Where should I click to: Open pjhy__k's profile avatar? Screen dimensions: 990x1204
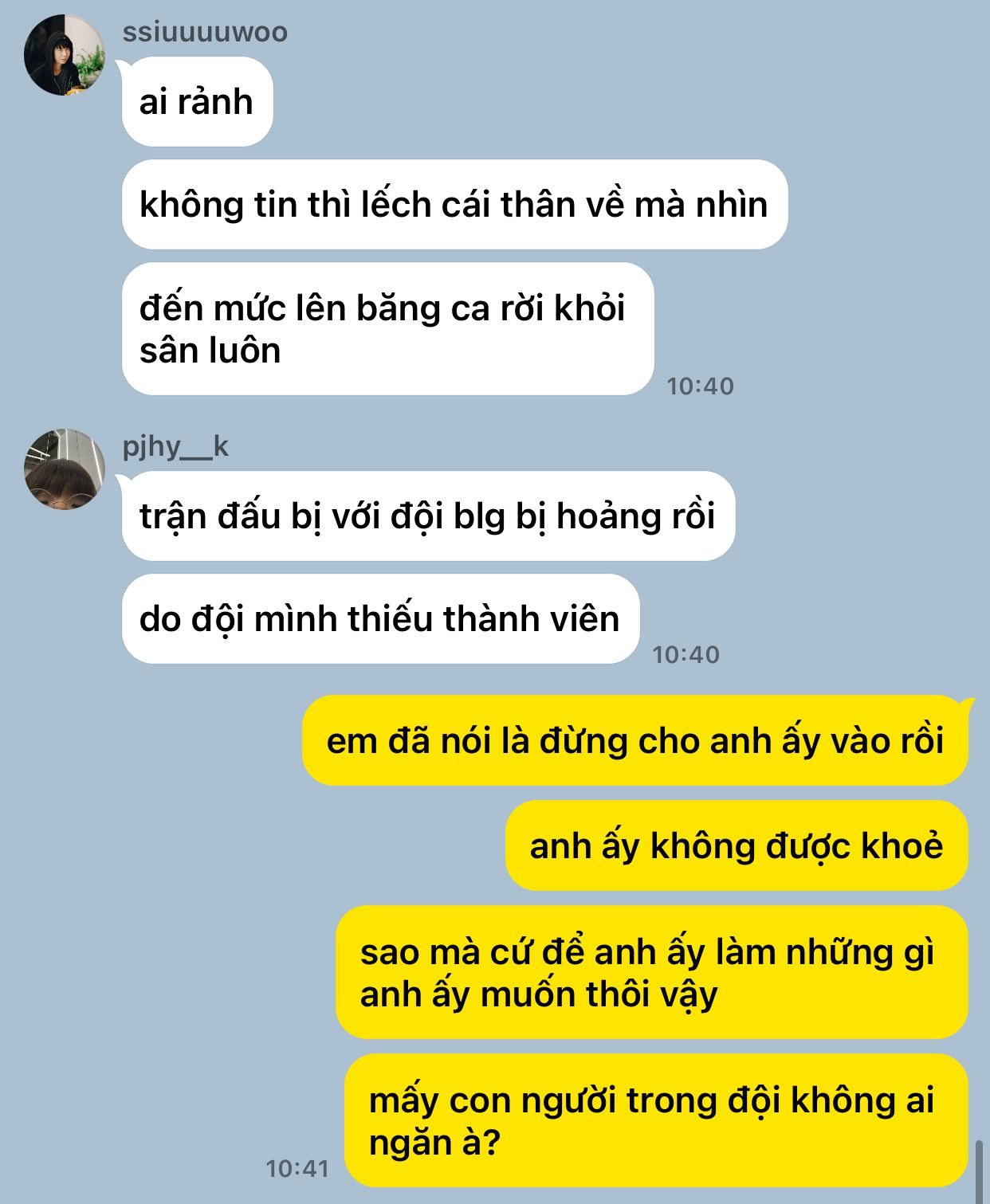pyautogui.click(x=65, y=469)
